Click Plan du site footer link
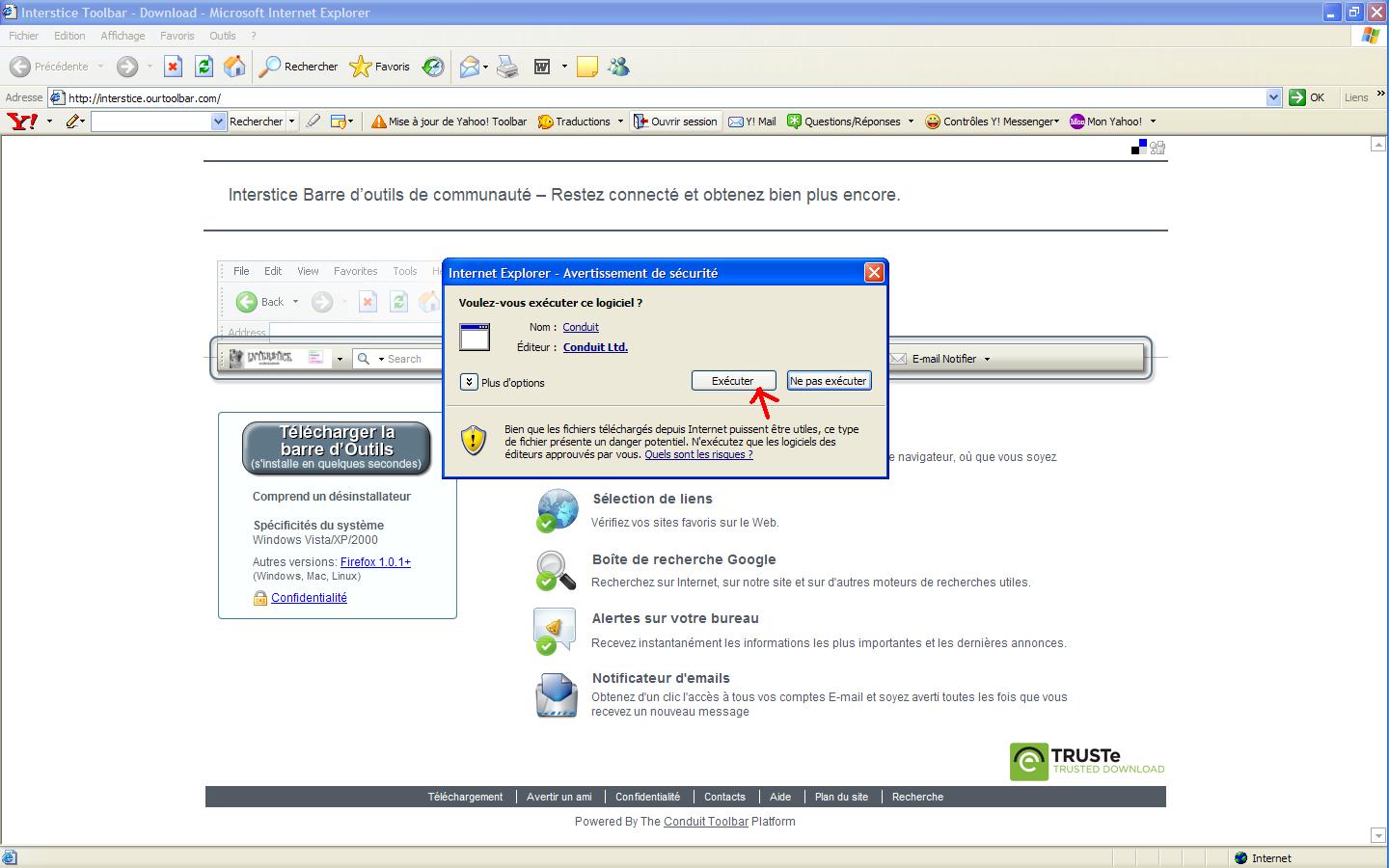This screenshot has width=1389, height=868. 841,797
